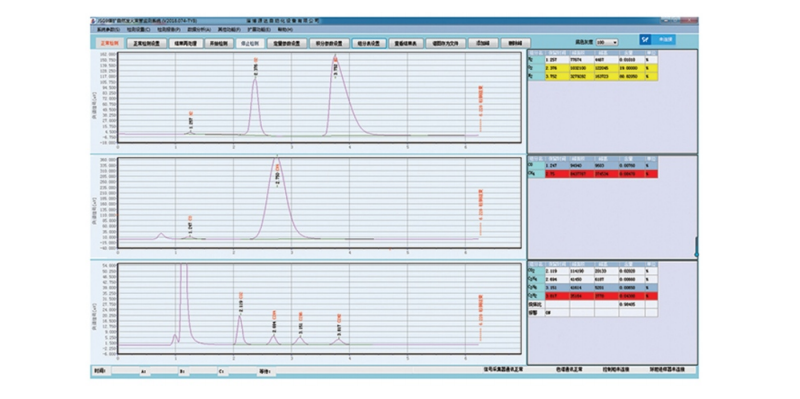The image size is (800, 399).
Task: Click the 开始检测 start detection button
Action: (219, 43)
